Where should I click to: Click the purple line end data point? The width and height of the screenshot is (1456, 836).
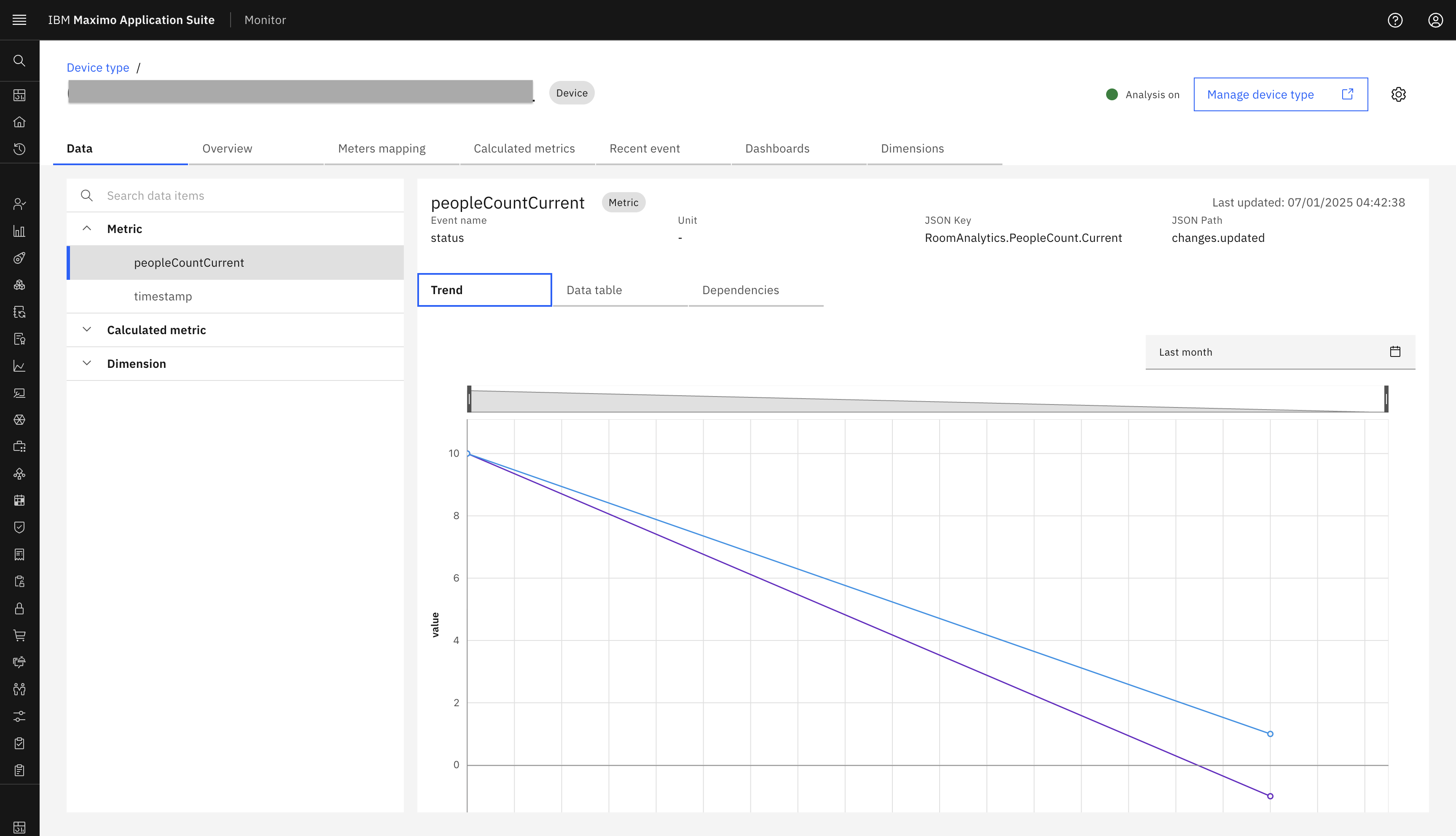(x=1270, y=796)
